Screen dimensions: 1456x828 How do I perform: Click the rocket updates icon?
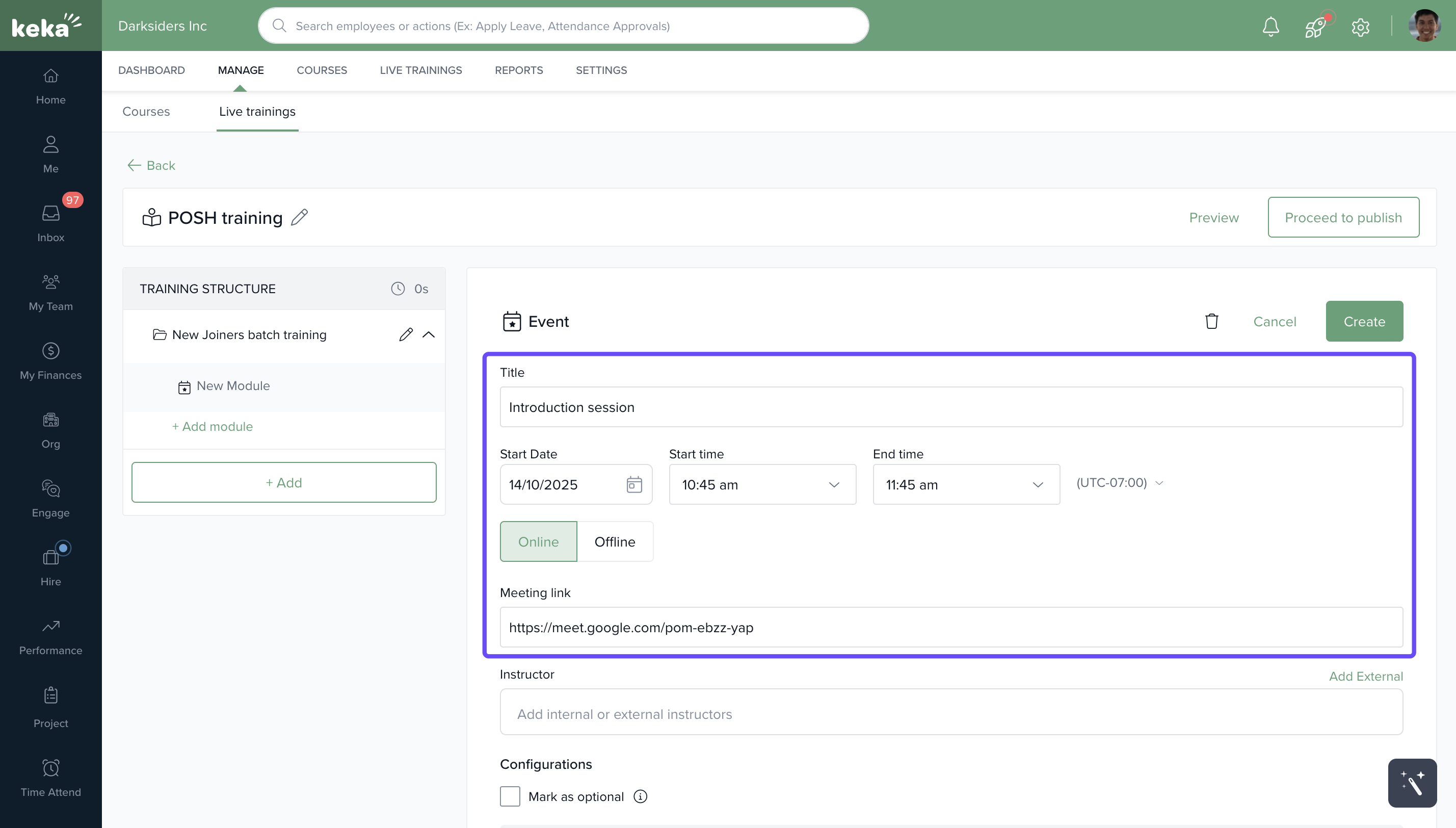click(1315, 26)
